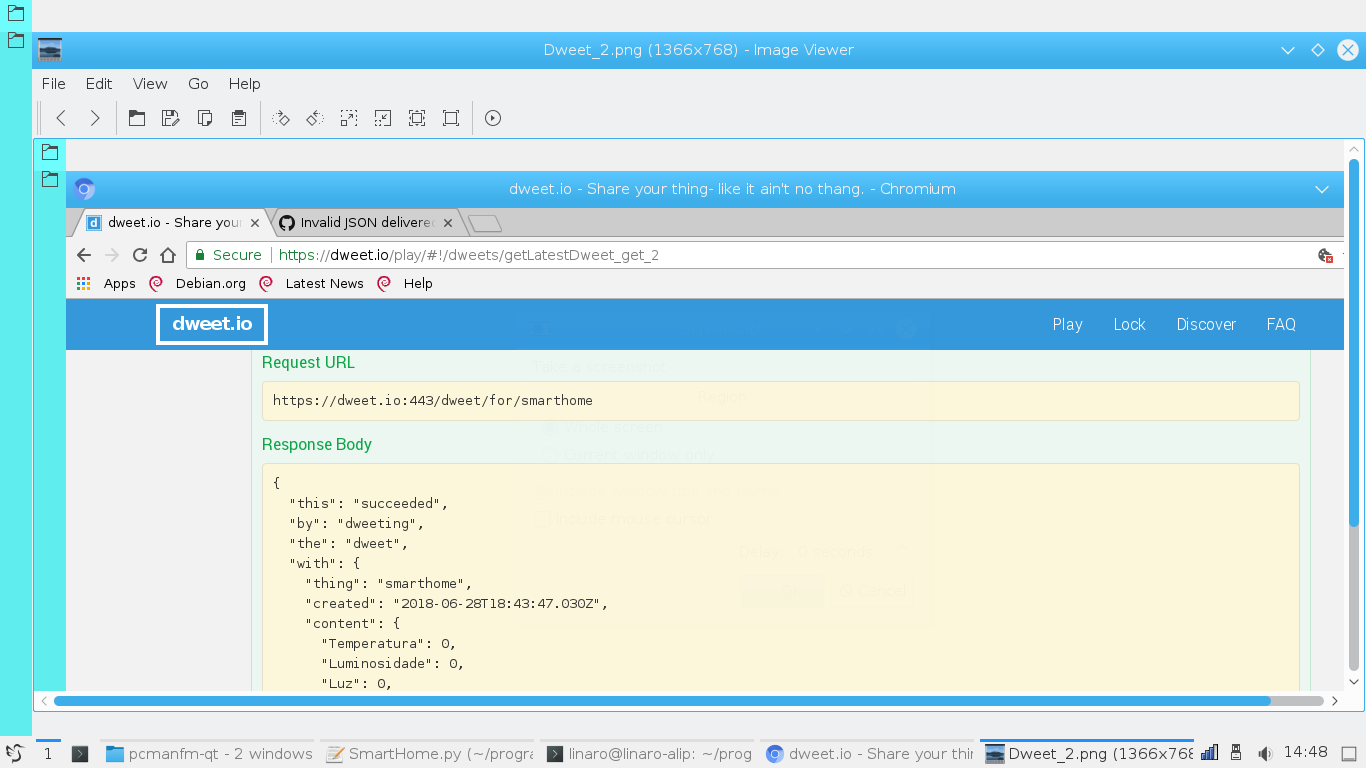Show the image at original size
The width and height of the screenshot is (1366, 768).
(451, 118)
